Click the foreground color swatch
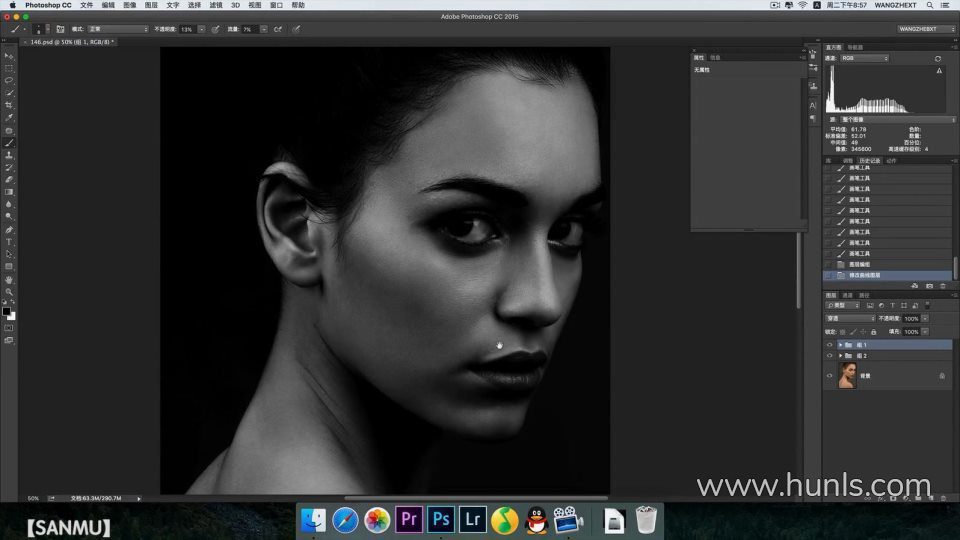960x540 pixels. coord(7,311)
